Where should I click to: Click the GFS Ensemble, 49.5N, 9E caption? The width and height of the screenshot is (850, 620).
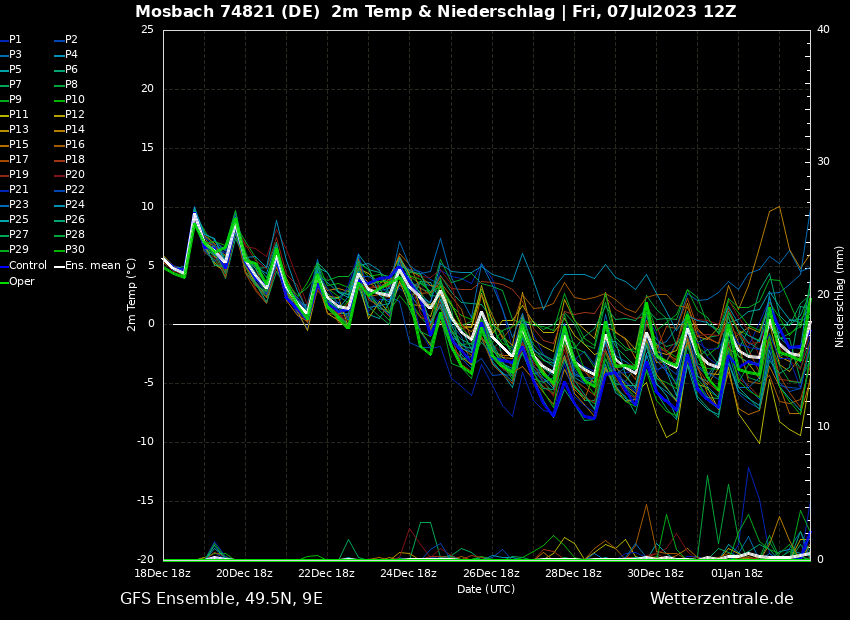coord(221,599)
